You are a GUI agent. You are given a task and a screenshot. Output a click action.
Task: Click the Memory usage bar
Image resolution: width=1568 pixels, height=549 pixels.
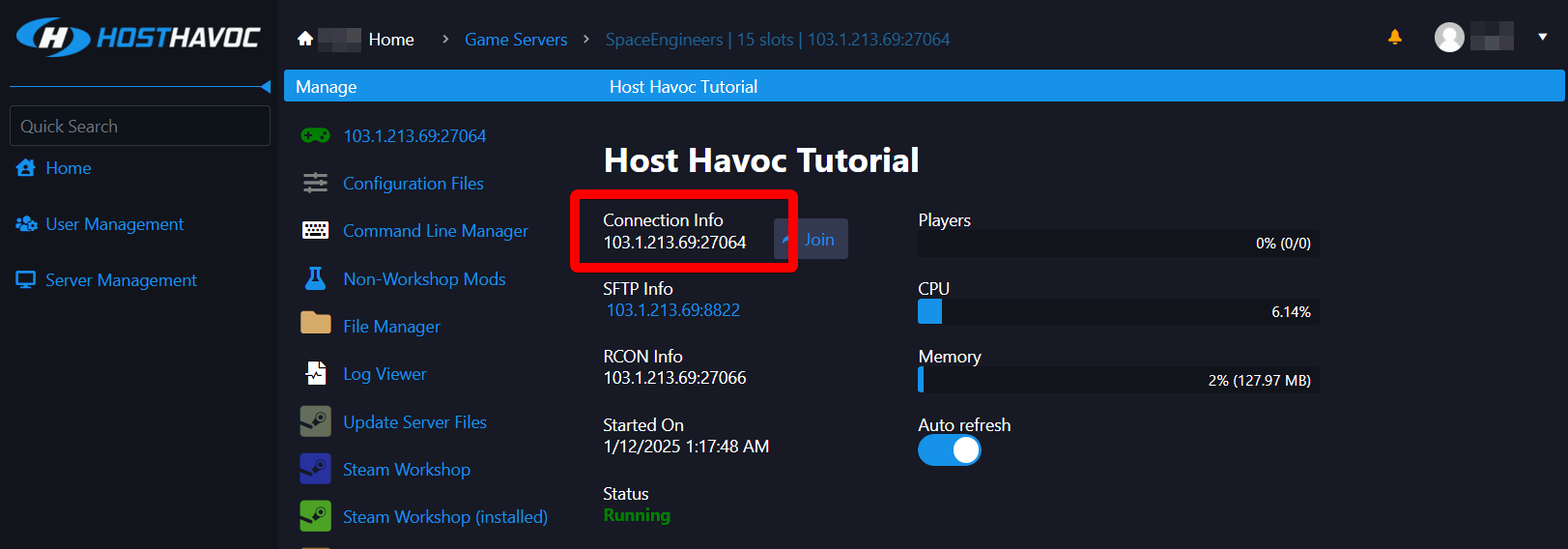(x=1118, y=380)
